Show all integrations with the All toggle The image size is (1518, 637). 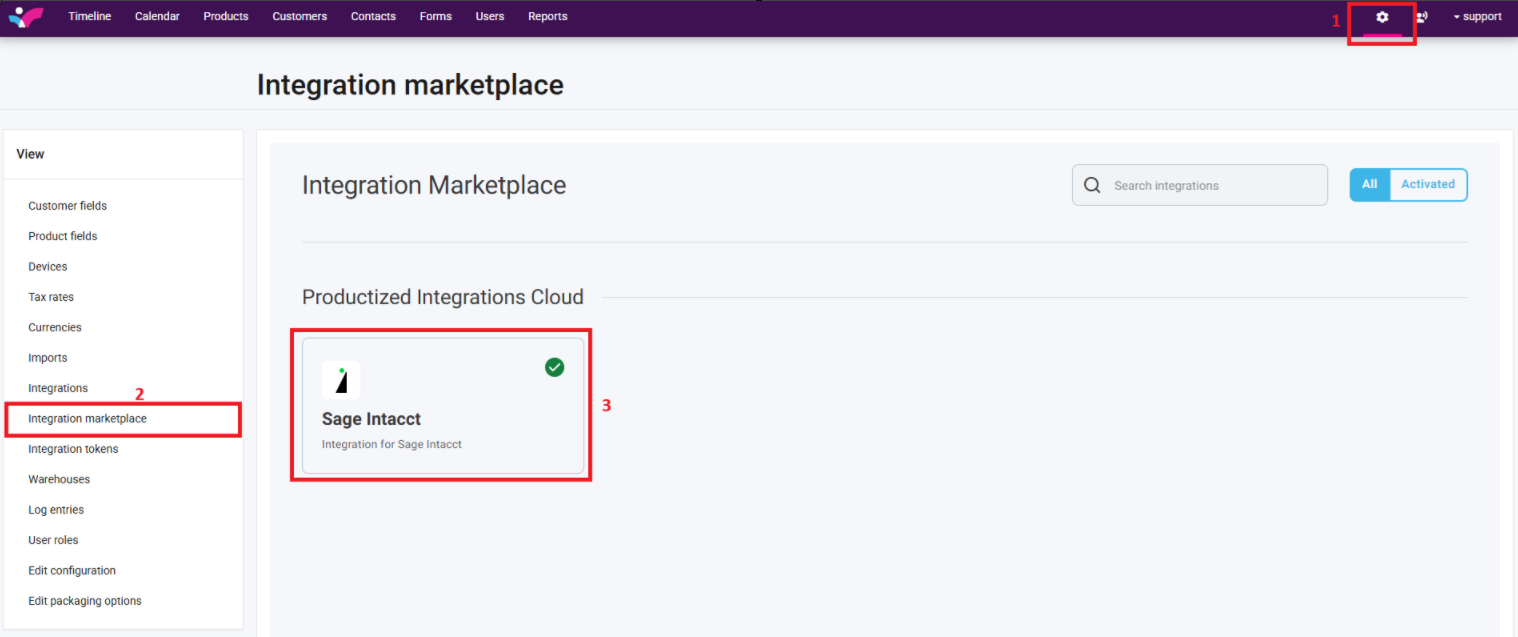pyautogui.click(x=1369, y=184)
